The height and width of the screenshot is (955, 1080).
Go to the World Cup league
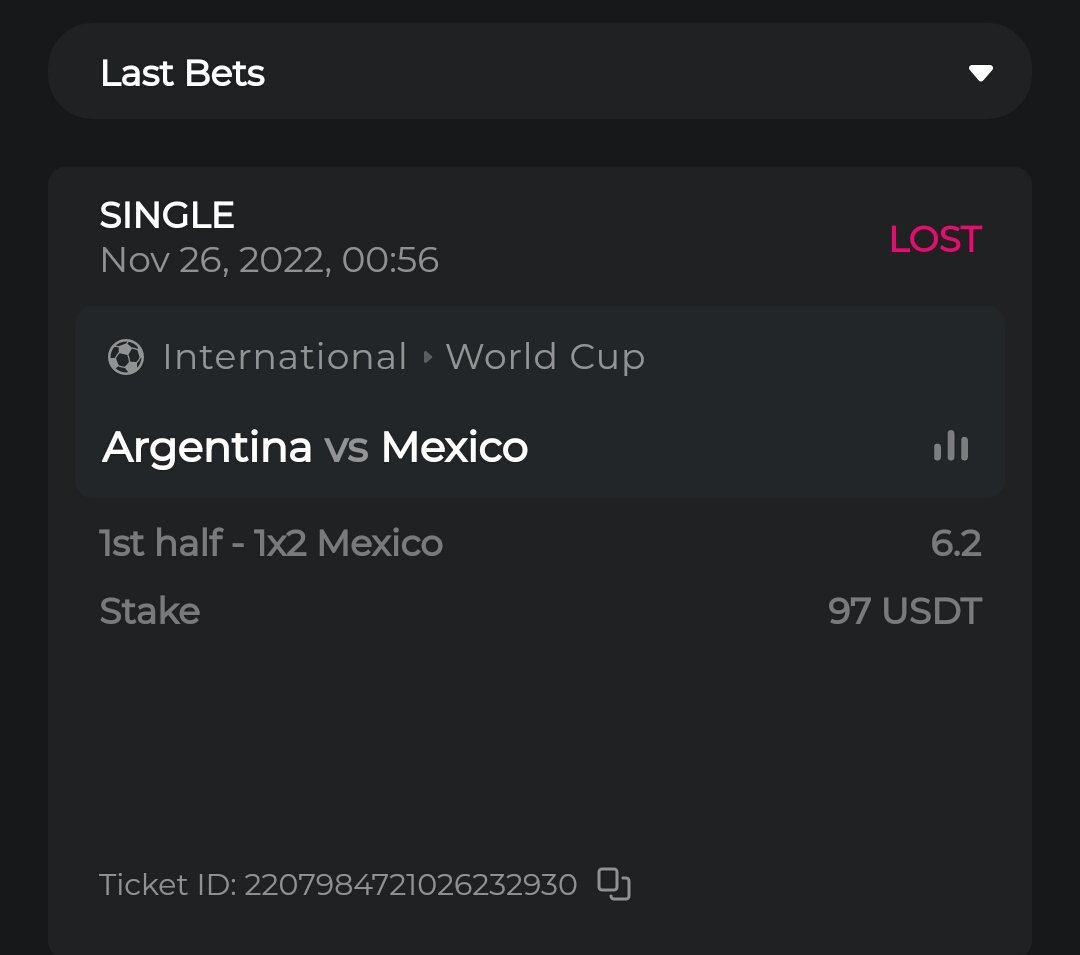[x=545, y=357]
